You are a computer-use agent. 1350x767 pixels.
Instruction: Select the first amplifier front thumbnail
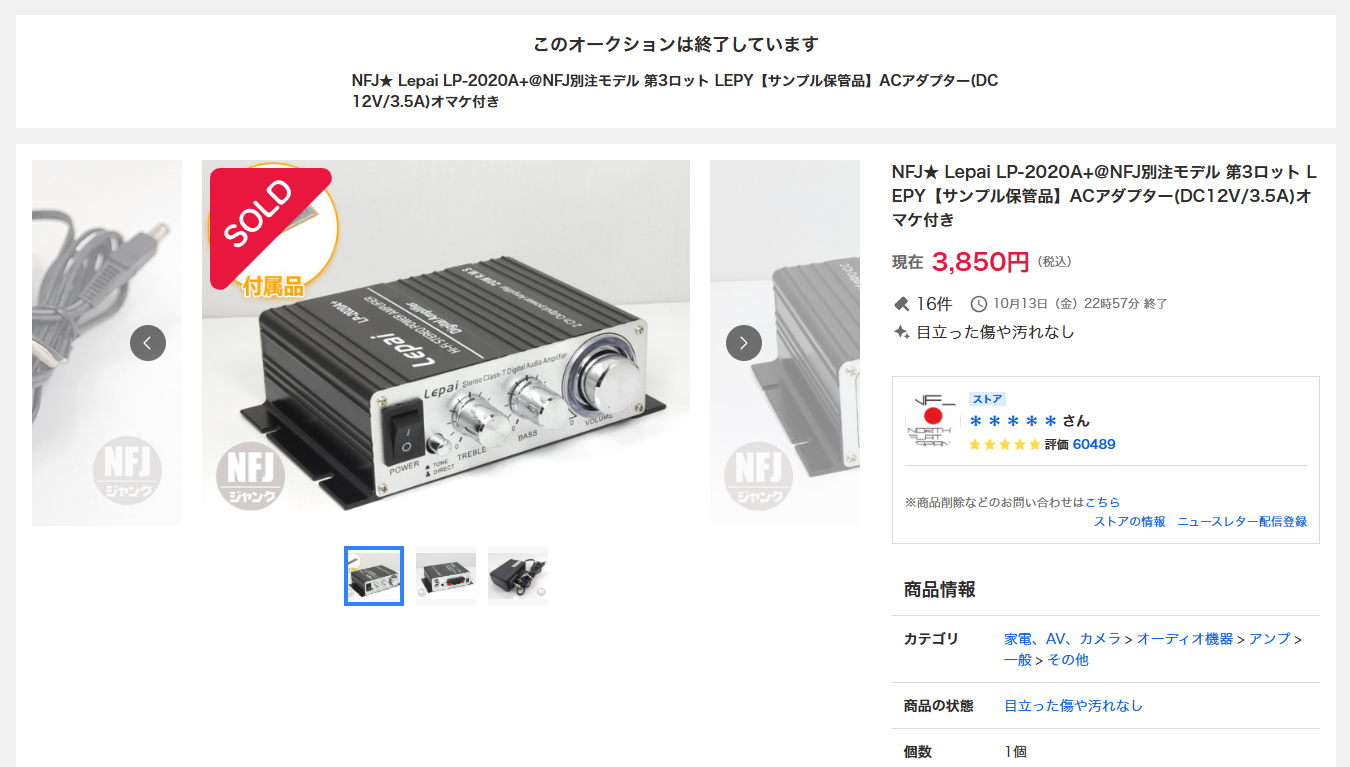click(374, 576)
